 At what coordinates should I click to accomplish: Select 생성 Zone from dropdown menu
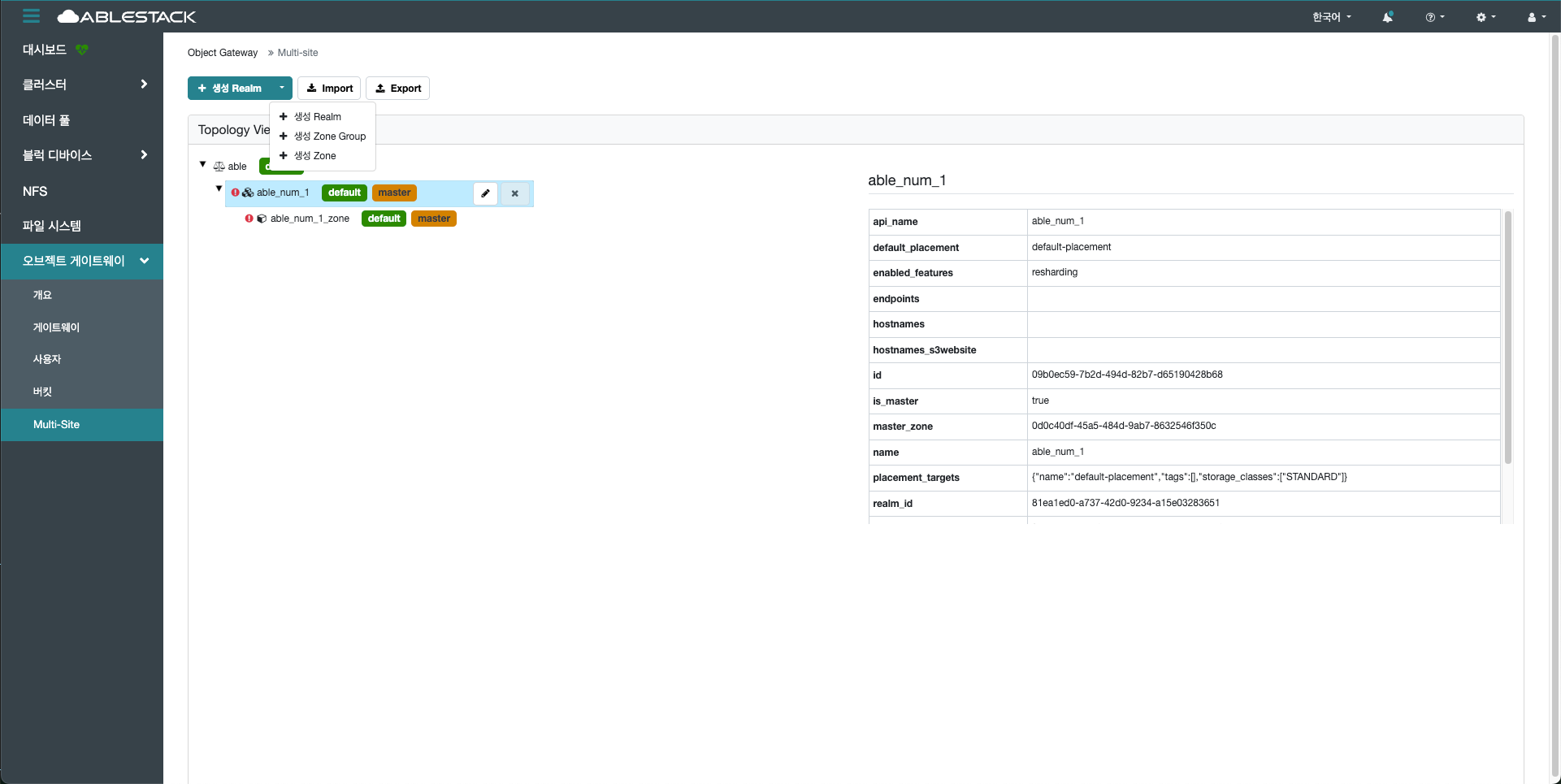click(314, 156)
